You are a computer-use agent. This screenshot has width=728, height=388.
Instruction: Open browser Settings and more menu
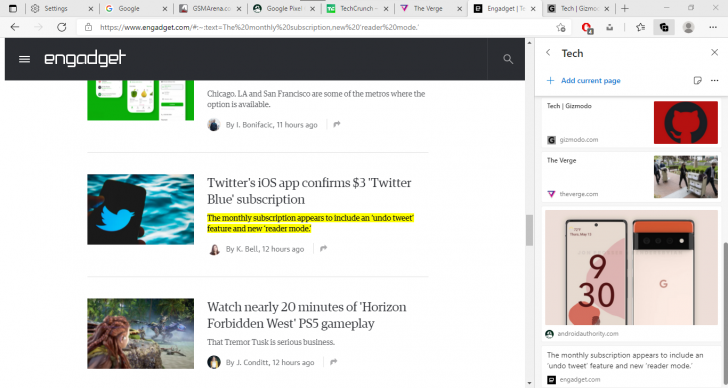(x=713, y=27)
